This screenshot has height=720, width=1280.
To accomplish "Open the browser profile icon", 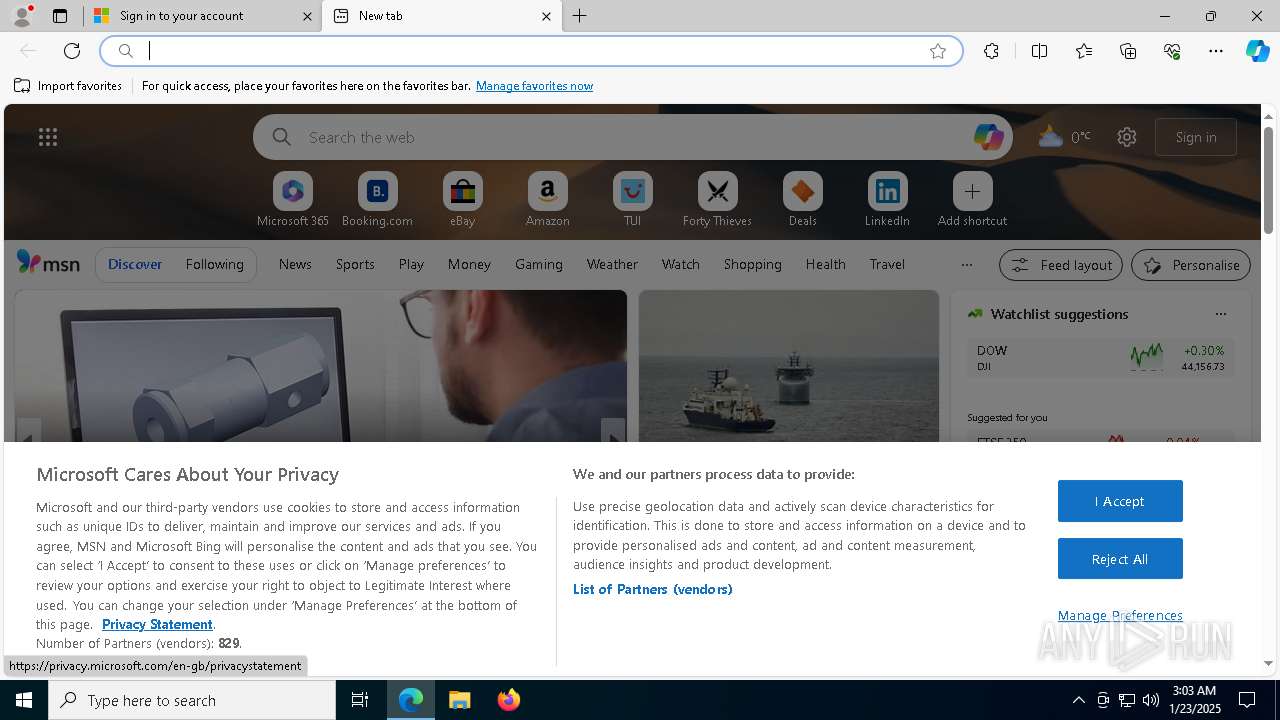I will (x=21, y=16).
